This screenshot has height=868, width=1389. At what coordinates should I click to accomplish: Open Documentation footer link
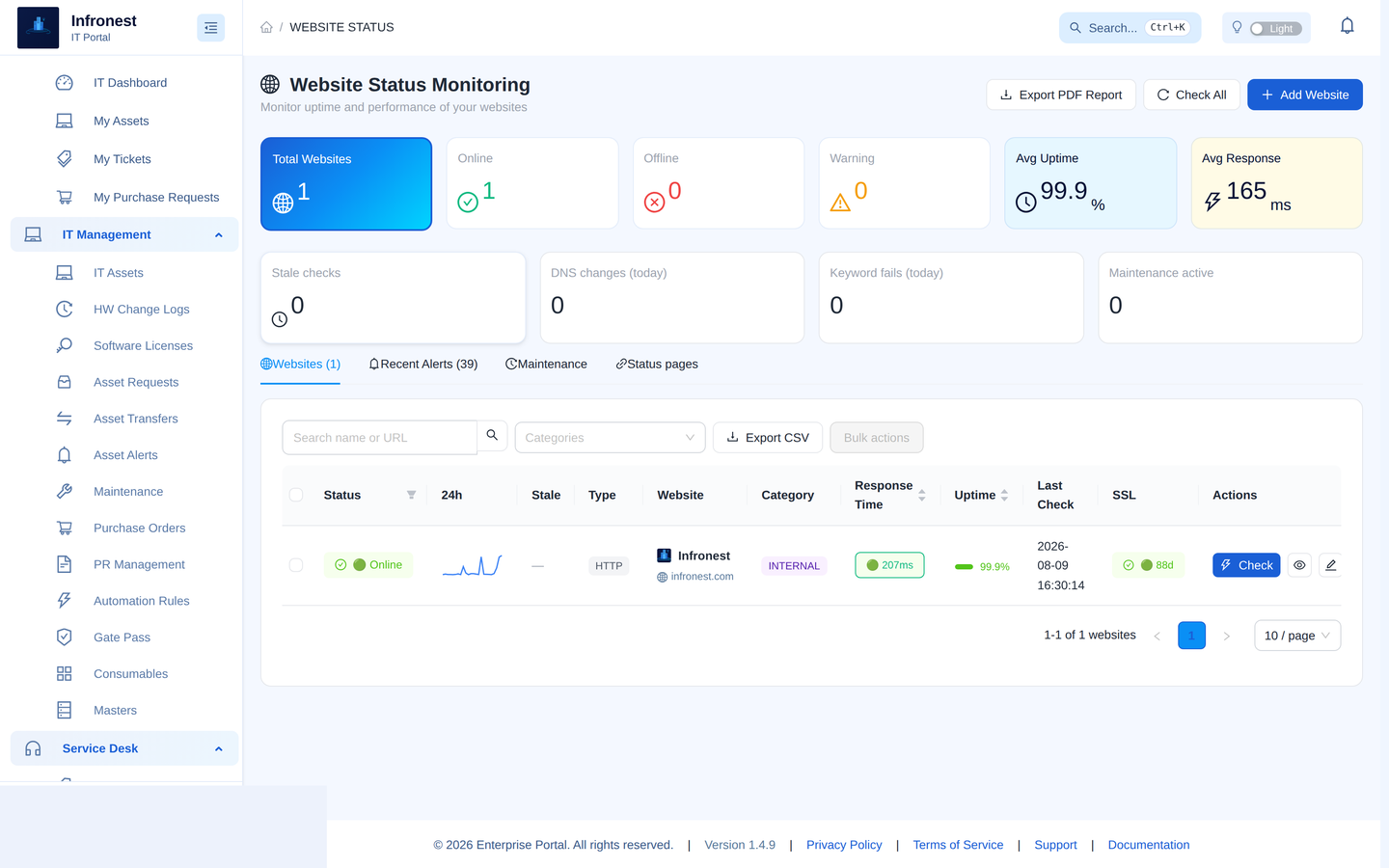(x=1149, y=845)
